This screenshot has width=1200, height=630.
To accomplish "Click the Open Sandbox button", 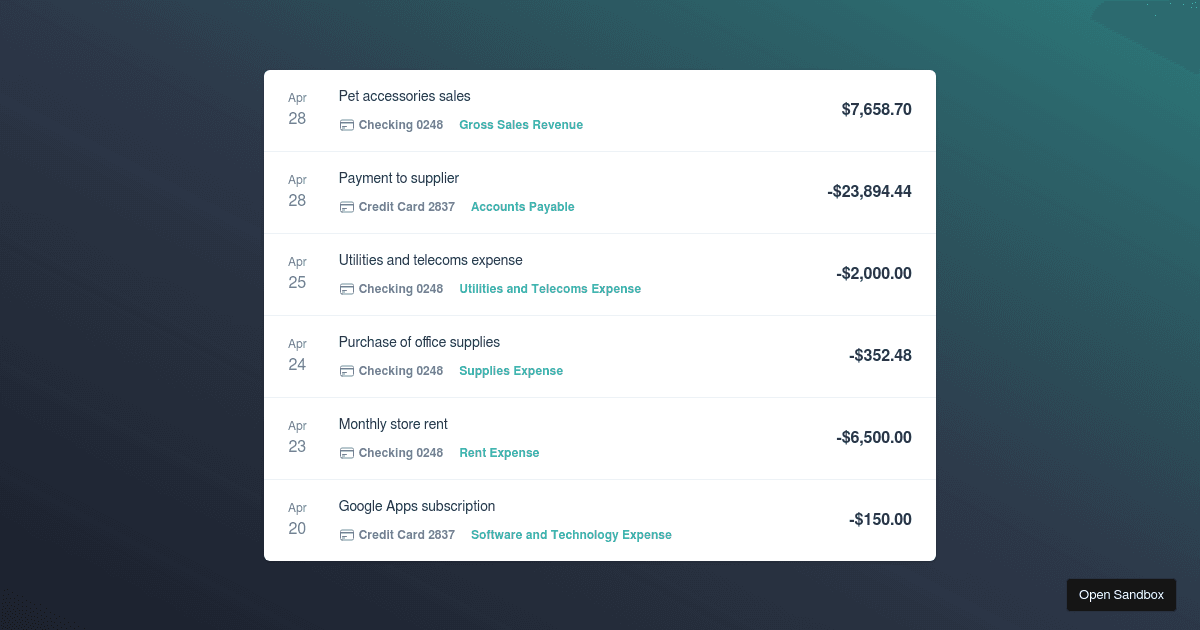I will (x=1121, y=594).
